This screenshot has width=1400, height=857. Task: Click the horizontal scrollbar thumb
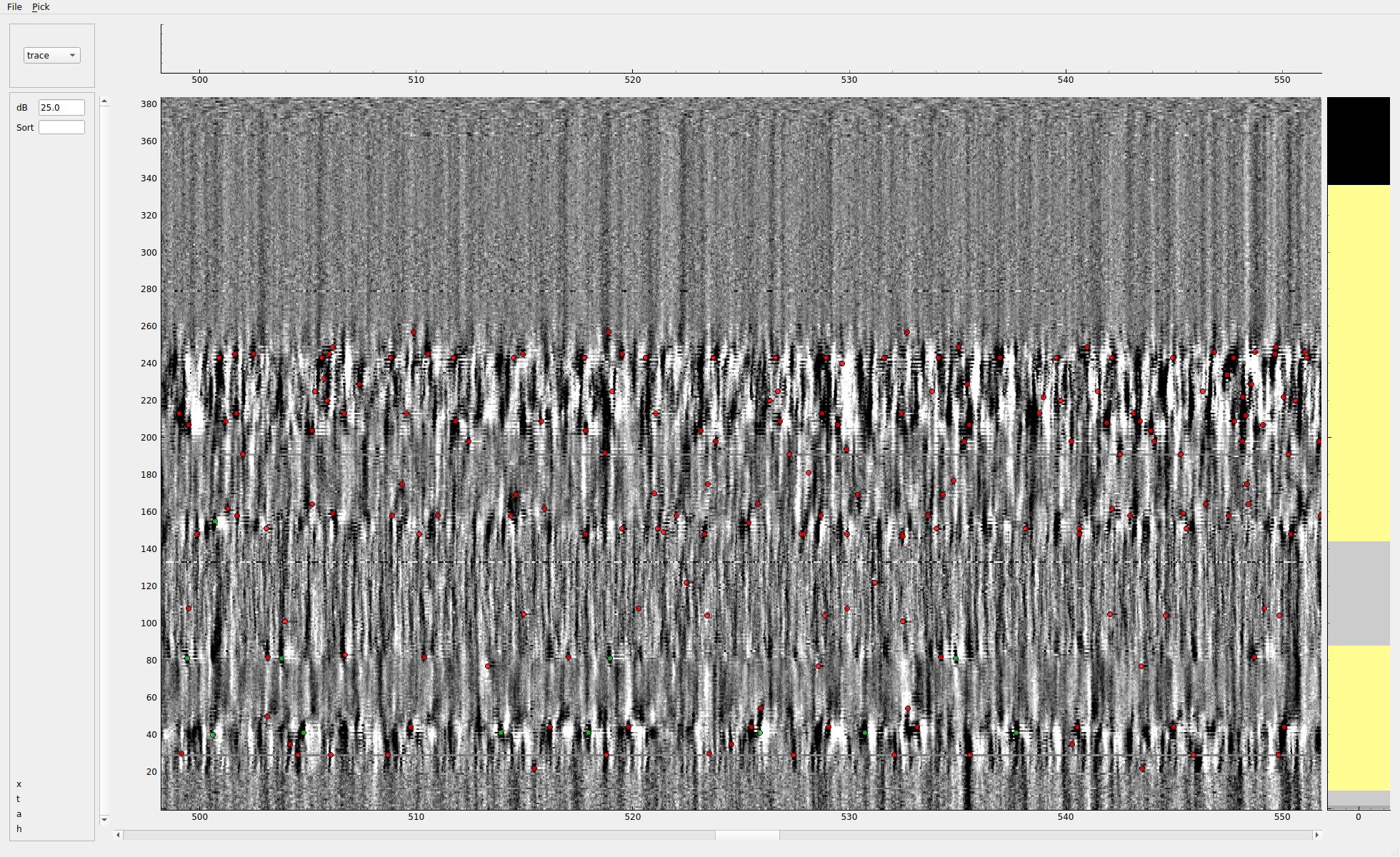[x=746, y=834]
